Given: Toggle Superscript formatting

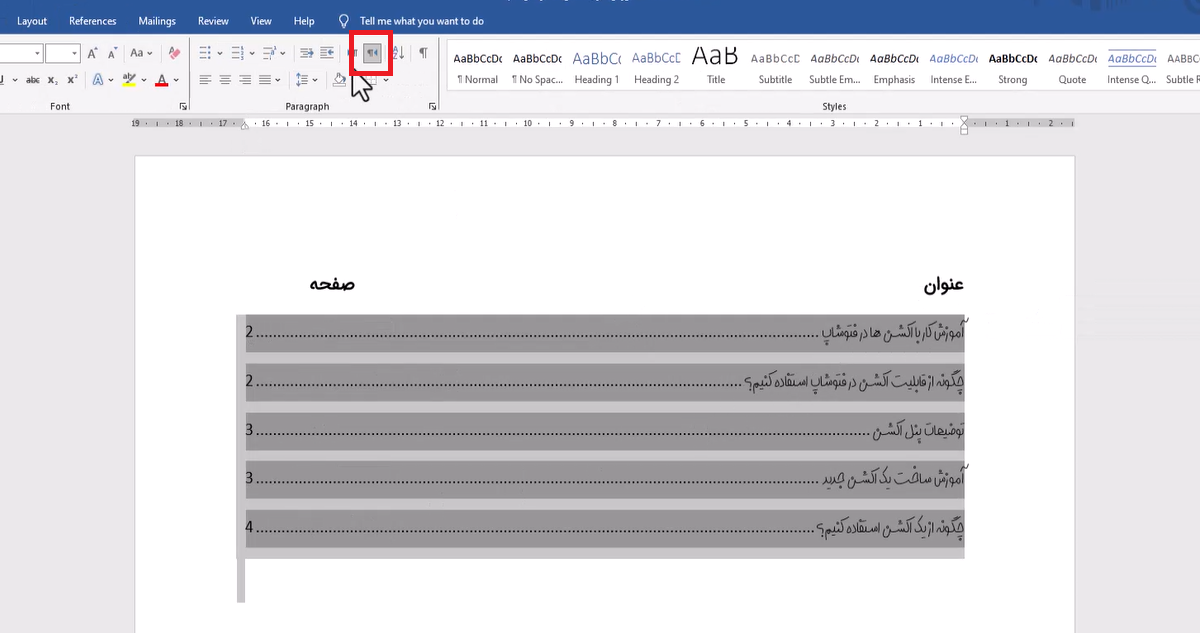Looking at the screenshot, I should tap(72, 80).
